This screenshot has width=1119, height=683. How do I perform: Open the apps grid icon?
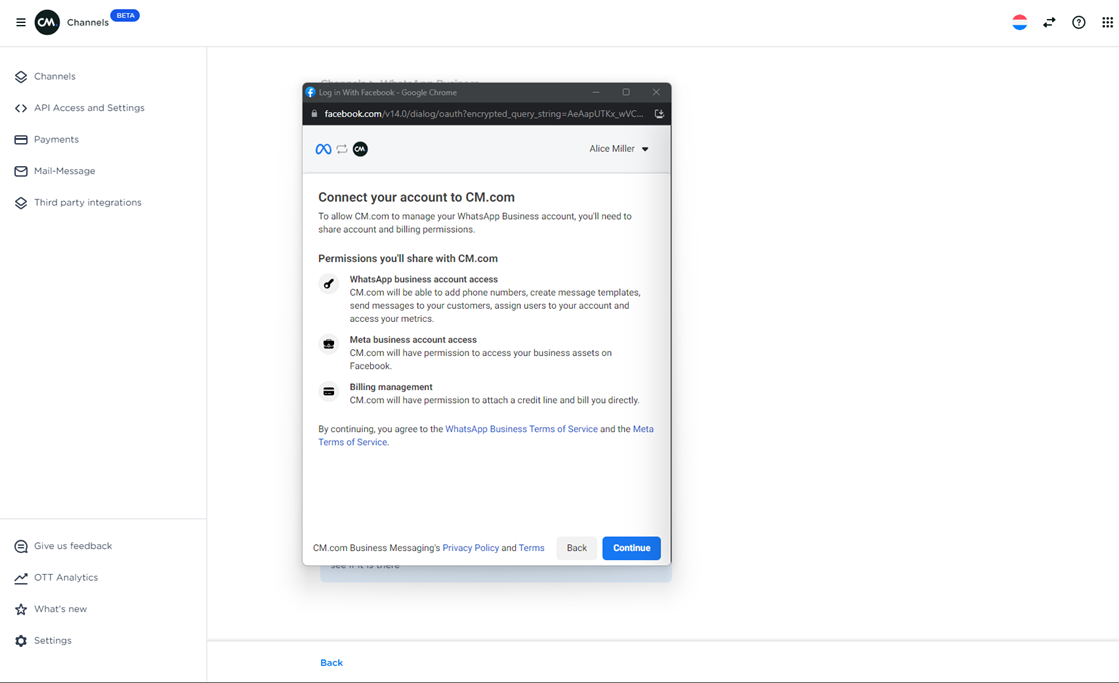(1107, 22)
